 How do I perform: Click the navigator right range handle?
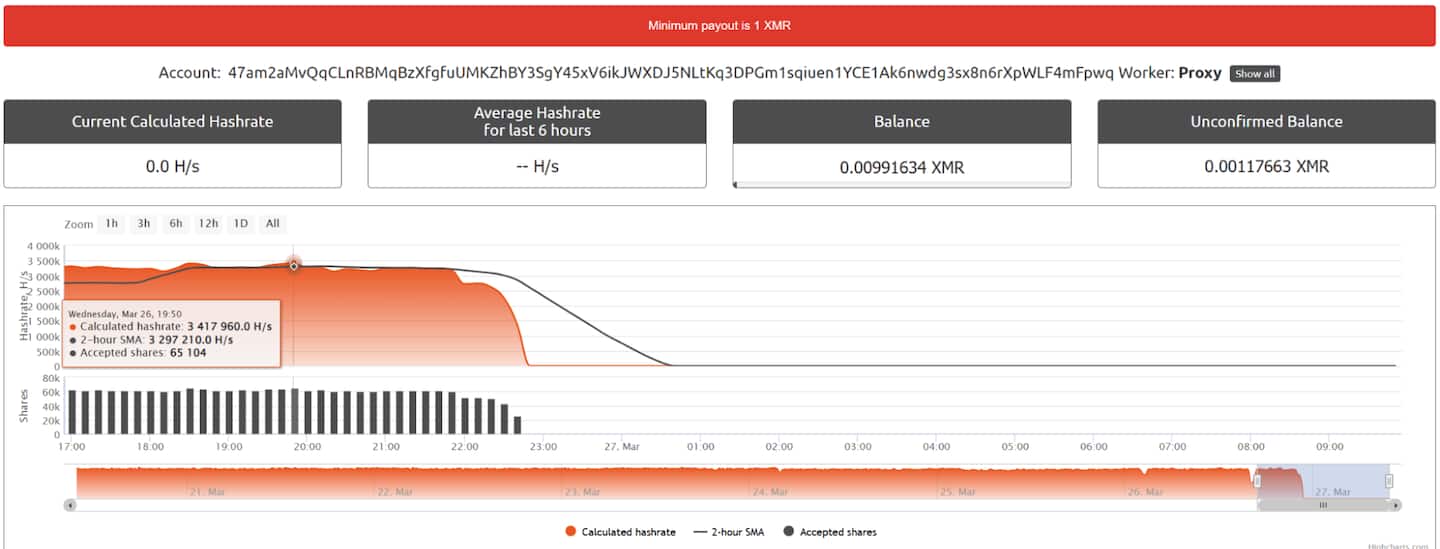pyautogui.click(x=1389, y=481)
